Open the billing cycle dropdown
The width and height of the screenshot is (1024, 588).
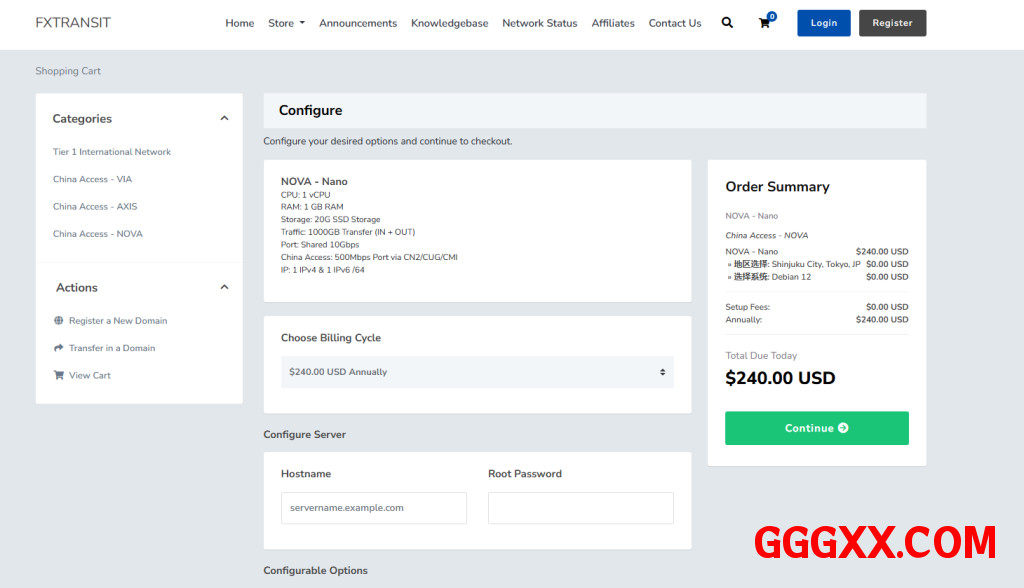[x=477, y=372]
